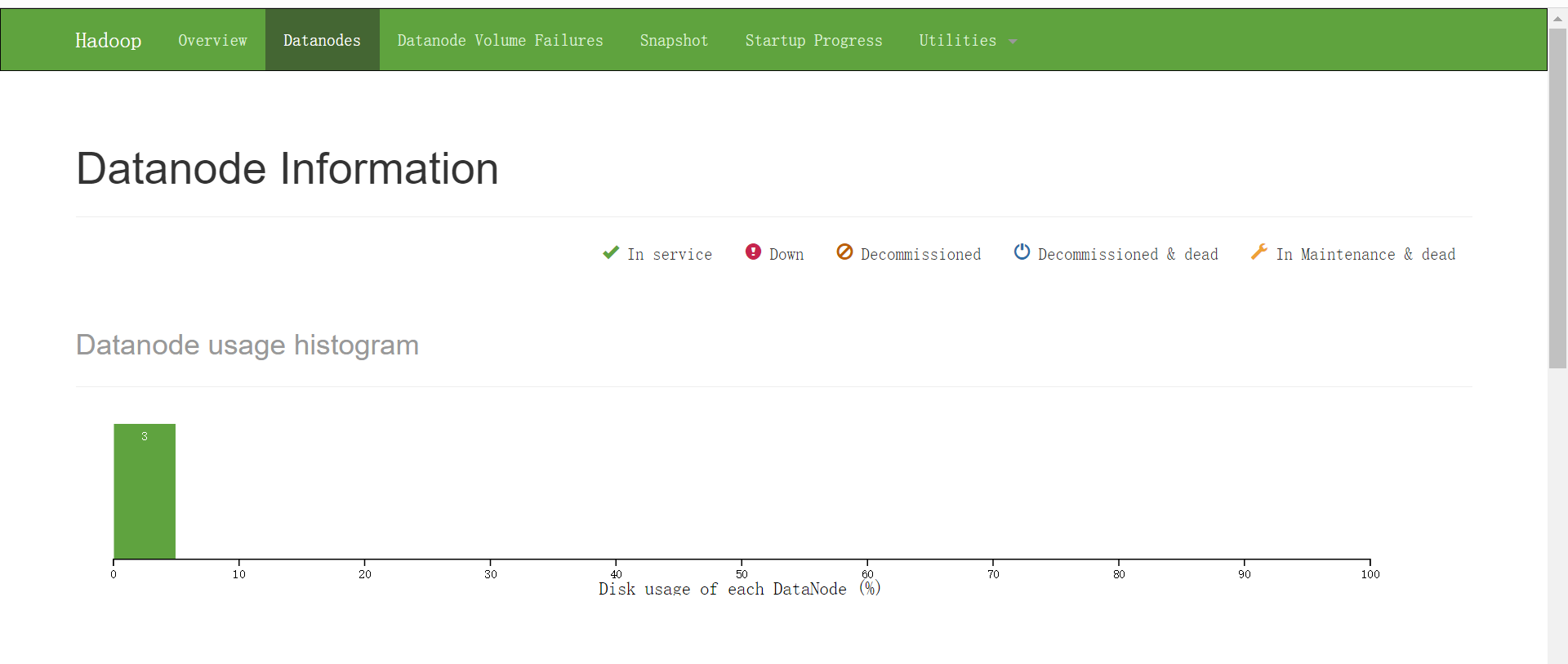Viewport: 1568px width, 664px height.
Task: Click the 'Decommissioned' legend label
Action: [x=920, y=254]
